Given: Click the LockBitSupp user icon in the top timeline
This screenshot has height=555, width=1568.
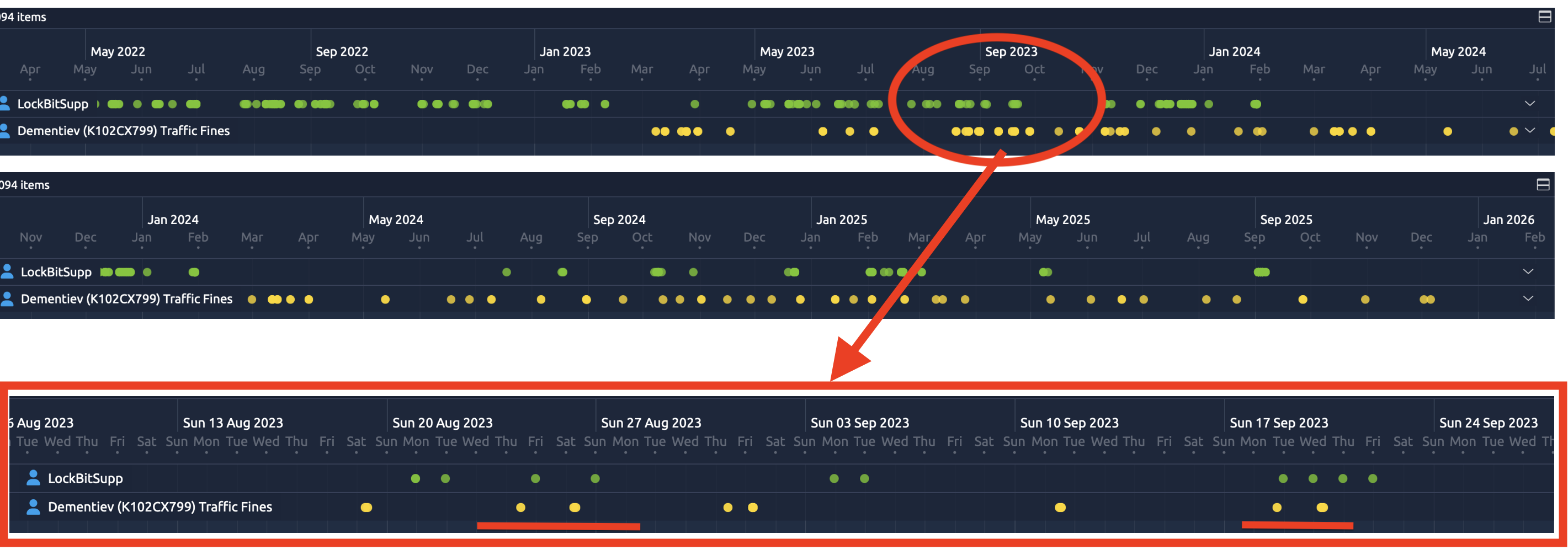Looking at the screenshot, I should tap(5, 104).
